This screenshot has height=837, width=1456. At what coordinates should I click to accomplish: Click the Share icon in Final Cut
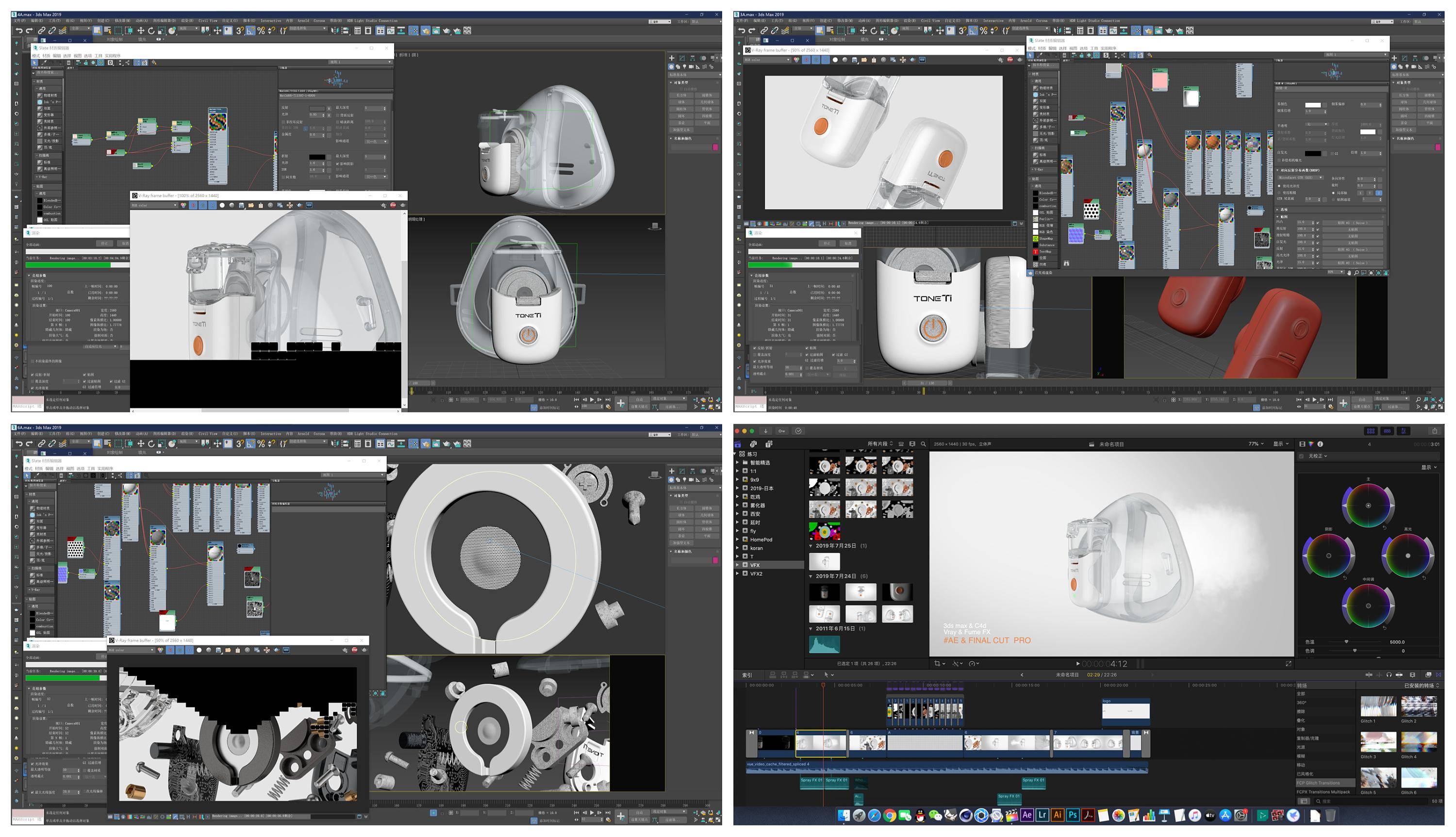click(x=1435, y=430)
